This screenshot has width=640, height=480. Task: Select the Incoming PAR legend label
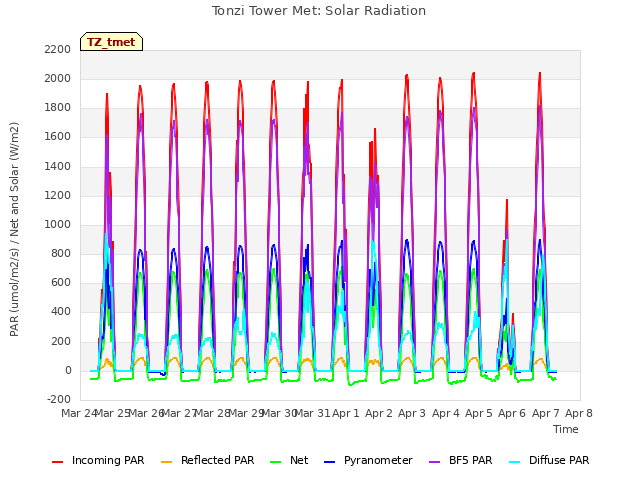[108, 460]
